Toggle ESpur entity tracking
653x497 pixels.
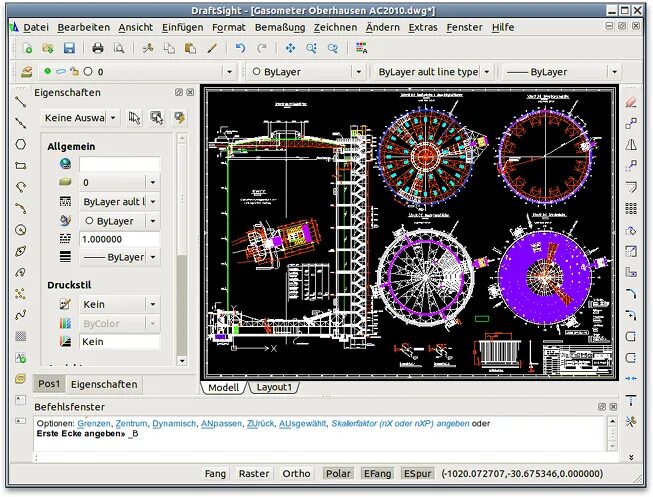(417, 474)
